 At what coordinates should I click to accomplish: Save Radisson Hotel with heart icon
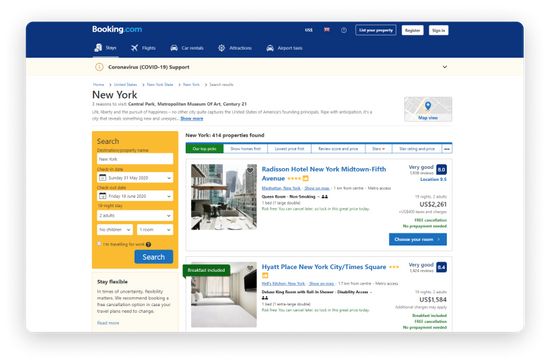point(250,170)
